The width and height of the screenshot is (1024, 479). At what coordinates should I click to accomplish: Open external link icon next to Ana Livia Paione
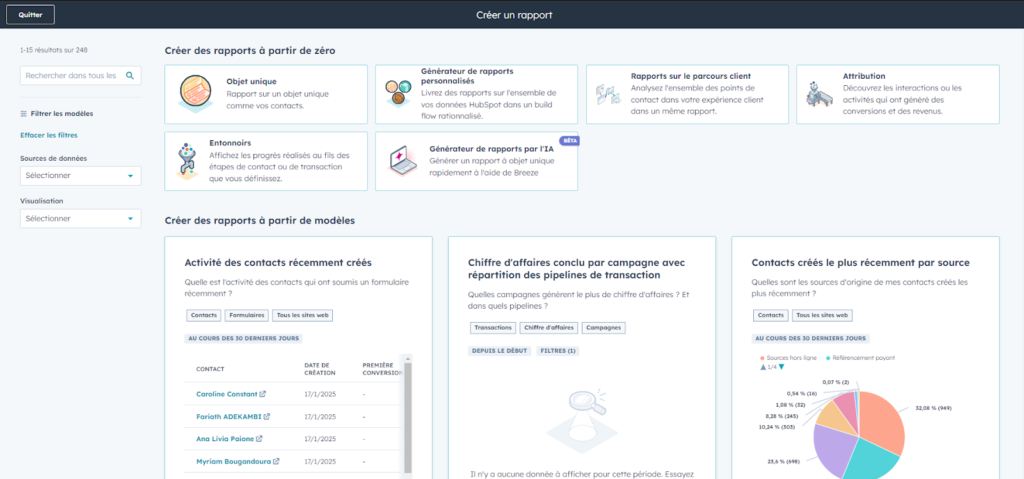click(x=259, y=438)
